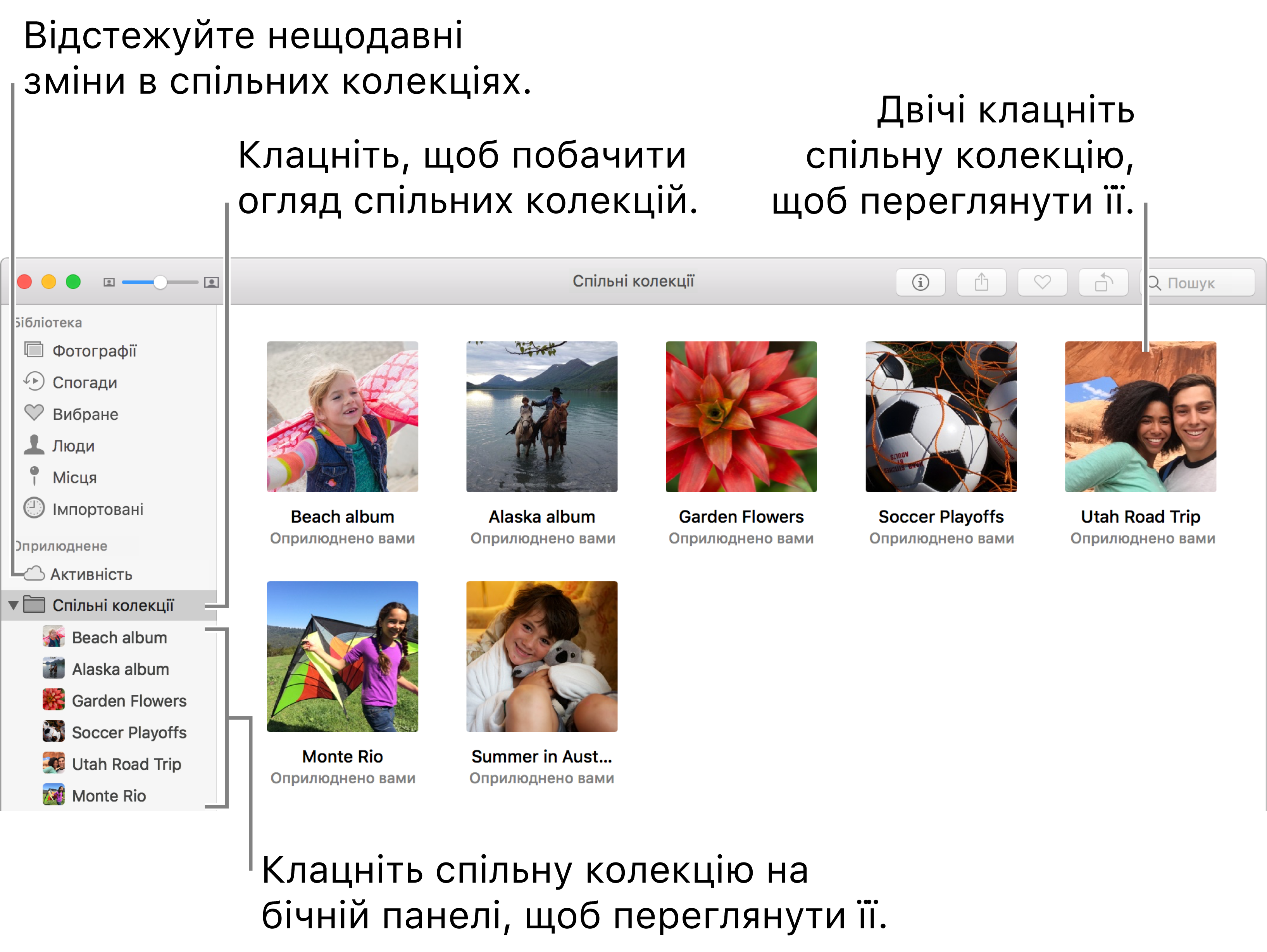The image size is (1267, 952).
Task: Select Alaska album in sidebar
Action: tap(121, 668)
